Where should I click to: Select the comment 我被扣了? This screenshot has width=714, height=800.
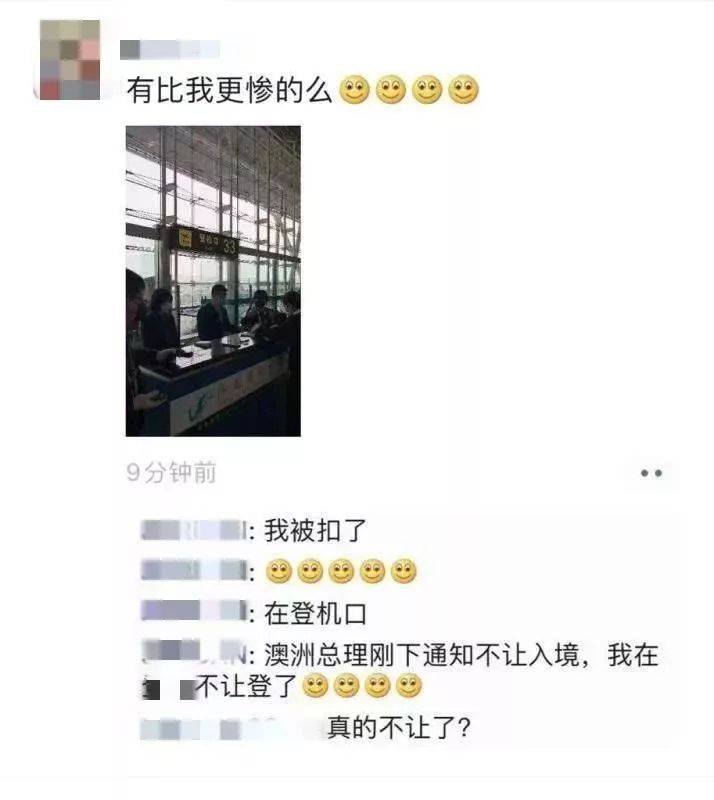[x=315, y=531]
